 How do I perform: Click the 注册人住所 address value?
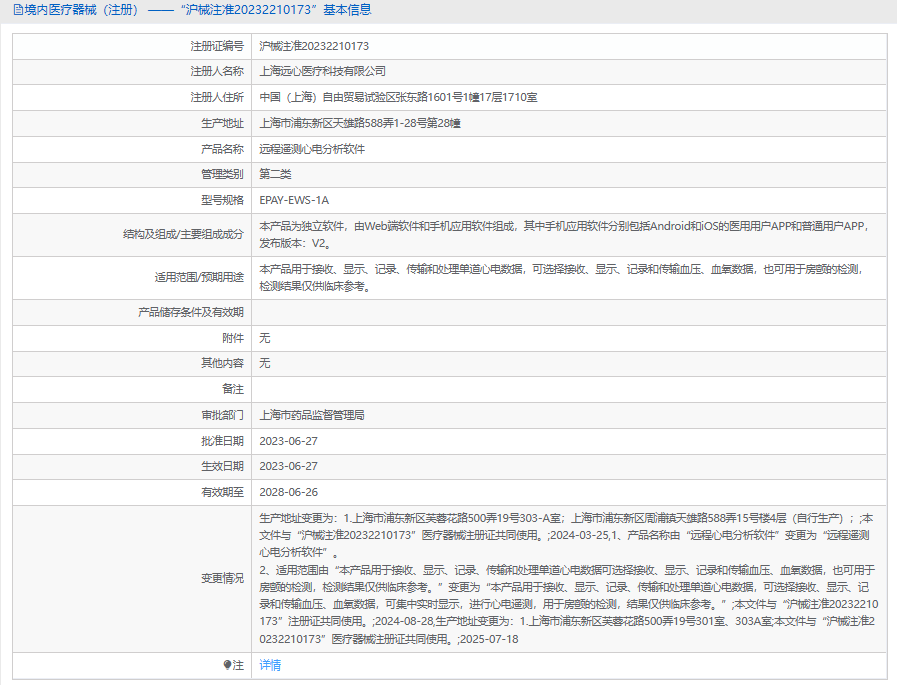click(x=398, y=98)
